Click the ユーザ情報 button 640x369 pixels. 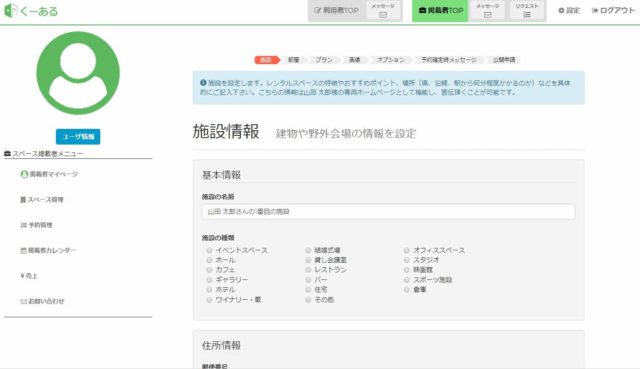tap(78, 136)
